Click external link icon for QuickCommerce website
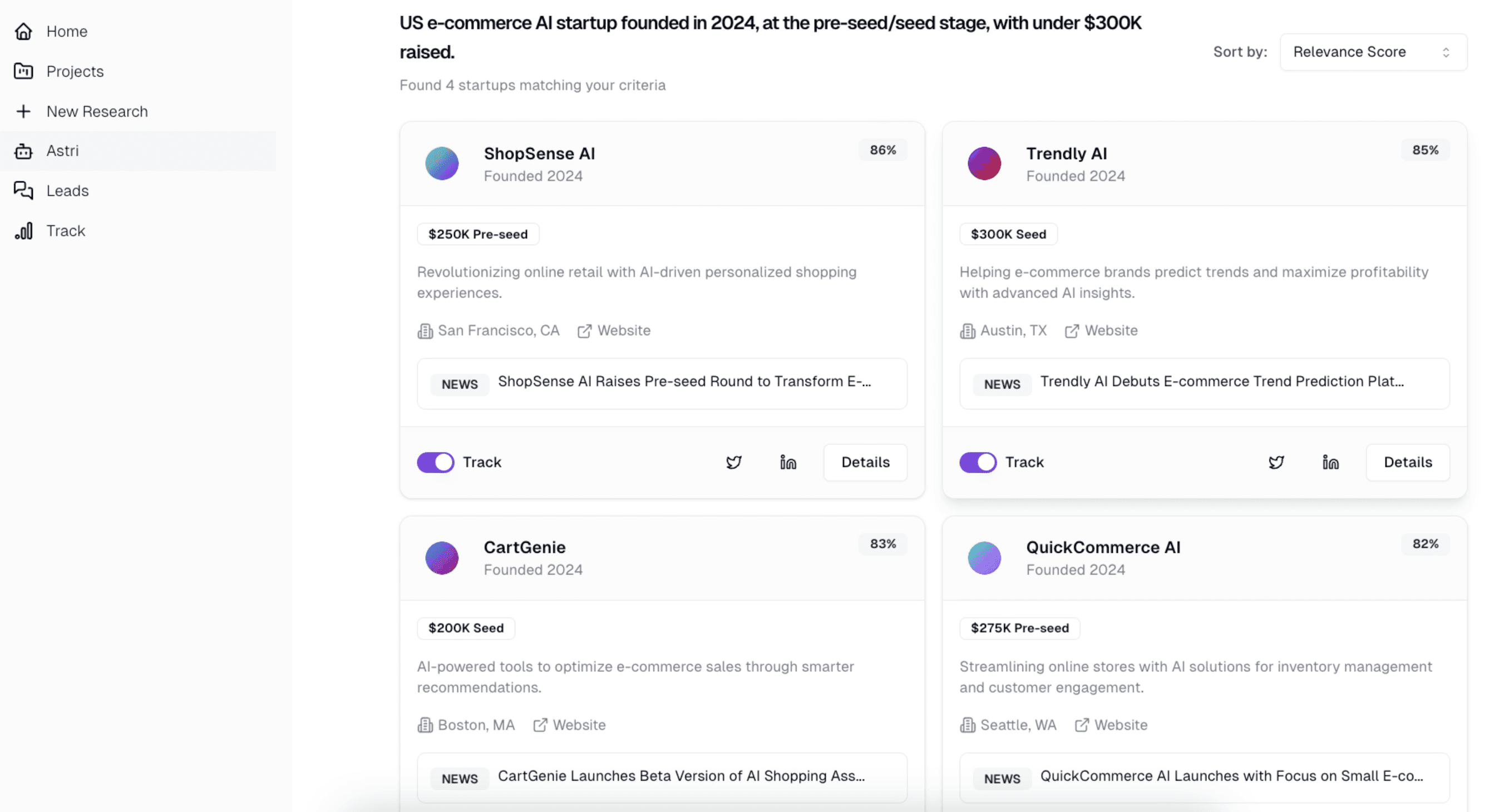The image size is (1499, 812). [x=1082, y=725]
